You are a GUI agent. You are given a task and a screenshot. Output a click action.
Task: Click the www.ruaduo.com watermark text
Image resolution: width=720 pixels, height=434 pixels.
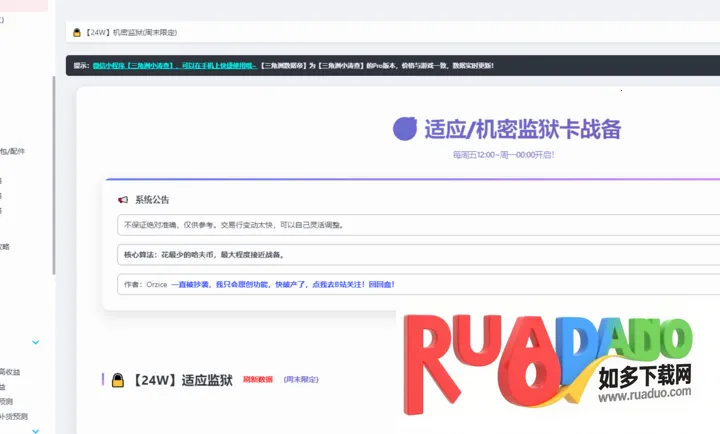click(640, 394)
